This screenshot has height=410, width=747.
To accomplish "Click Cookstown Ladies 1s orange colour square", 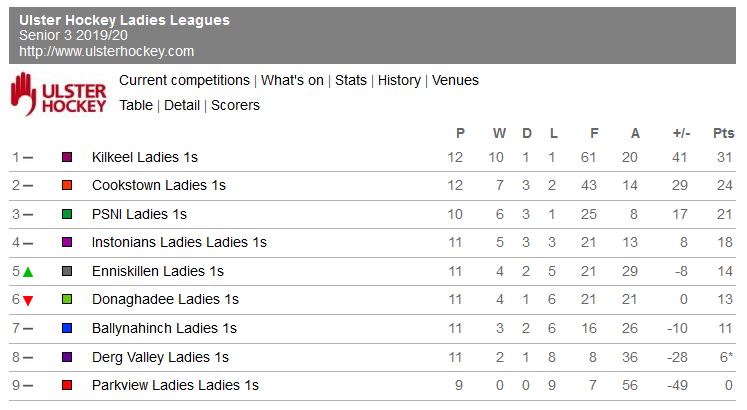I will [x=67, y=186].
